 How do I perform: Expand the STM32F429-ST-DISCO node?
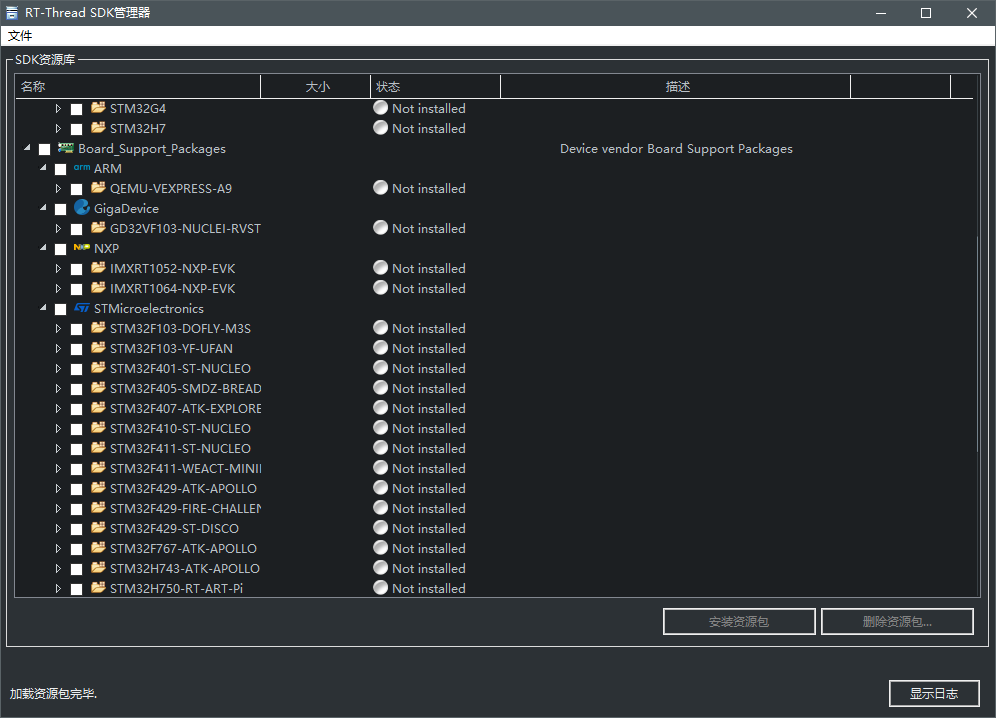coord(58,529)
